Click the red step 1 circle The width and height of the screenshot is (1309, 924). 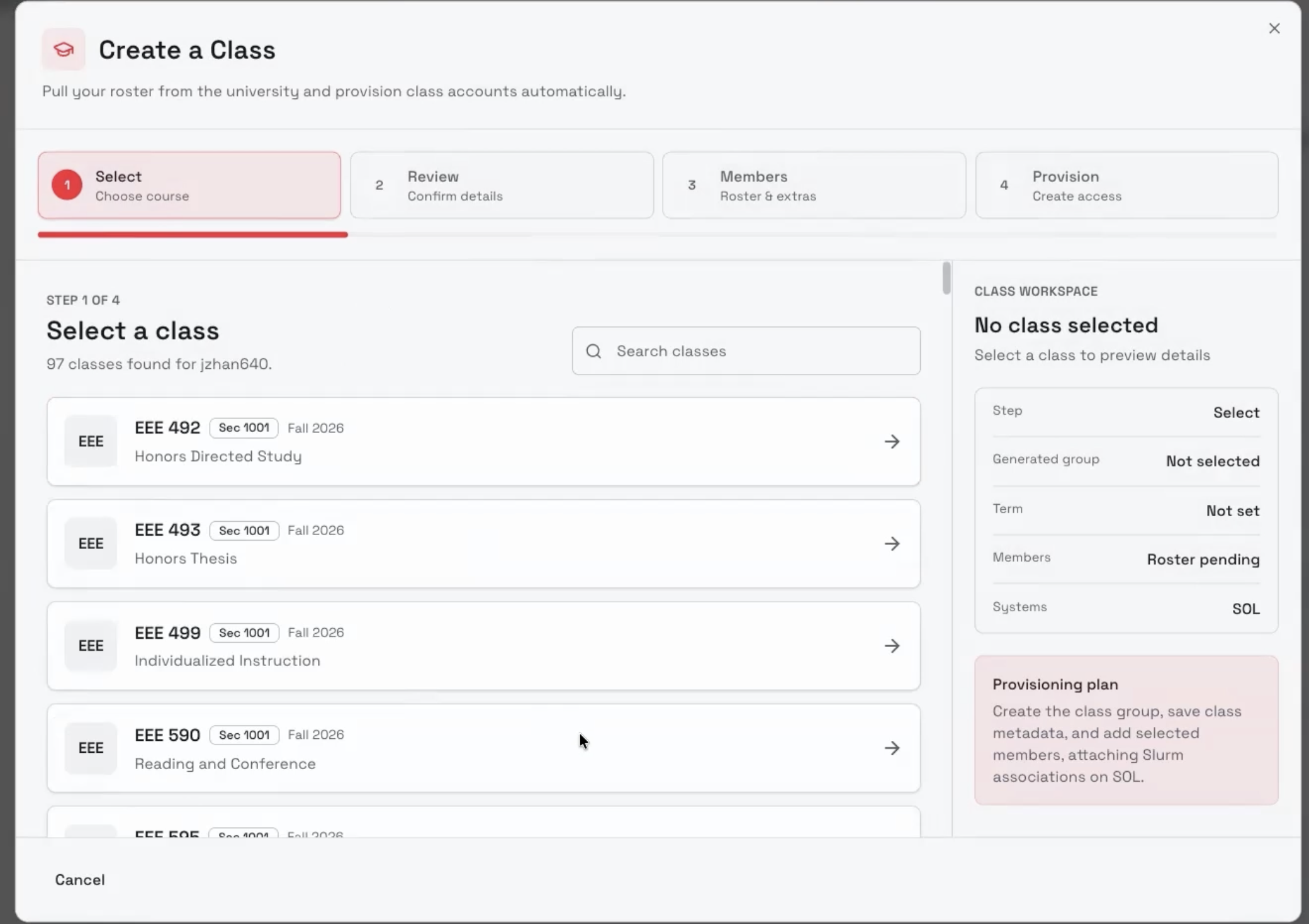67,185
